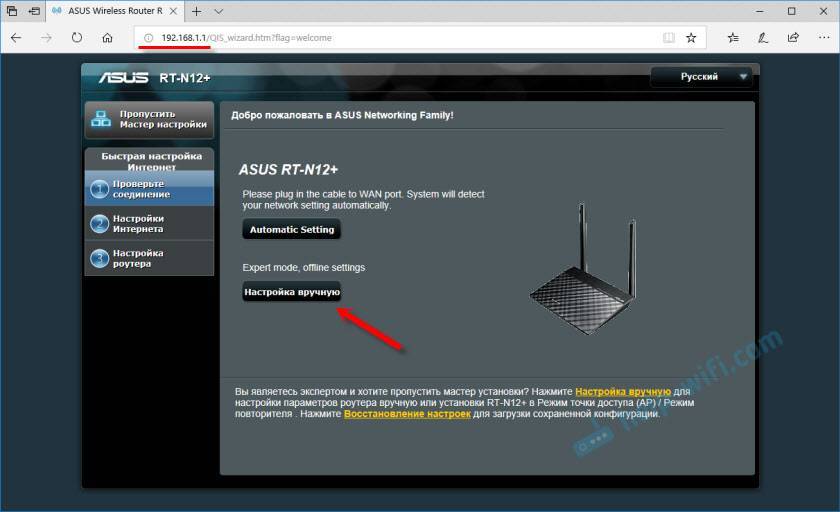Click the Share page icon
Screen dimensions: 840x512
(793, 37)
